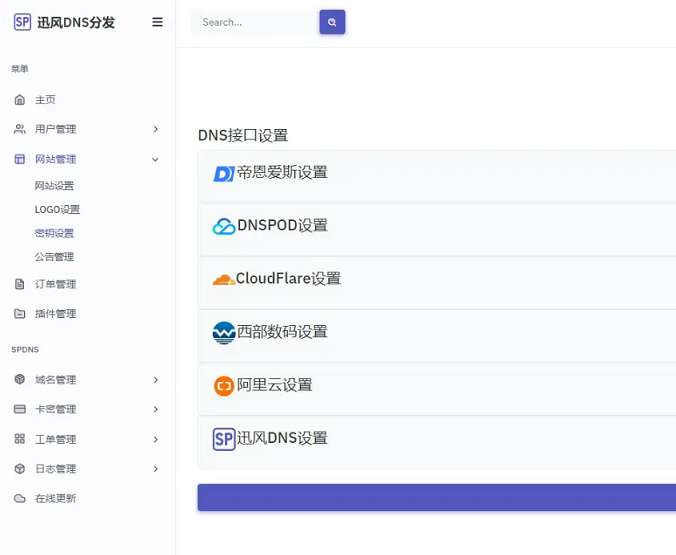
Task: Select 订单管理 in the sidebar
Action: pos(55,284)
